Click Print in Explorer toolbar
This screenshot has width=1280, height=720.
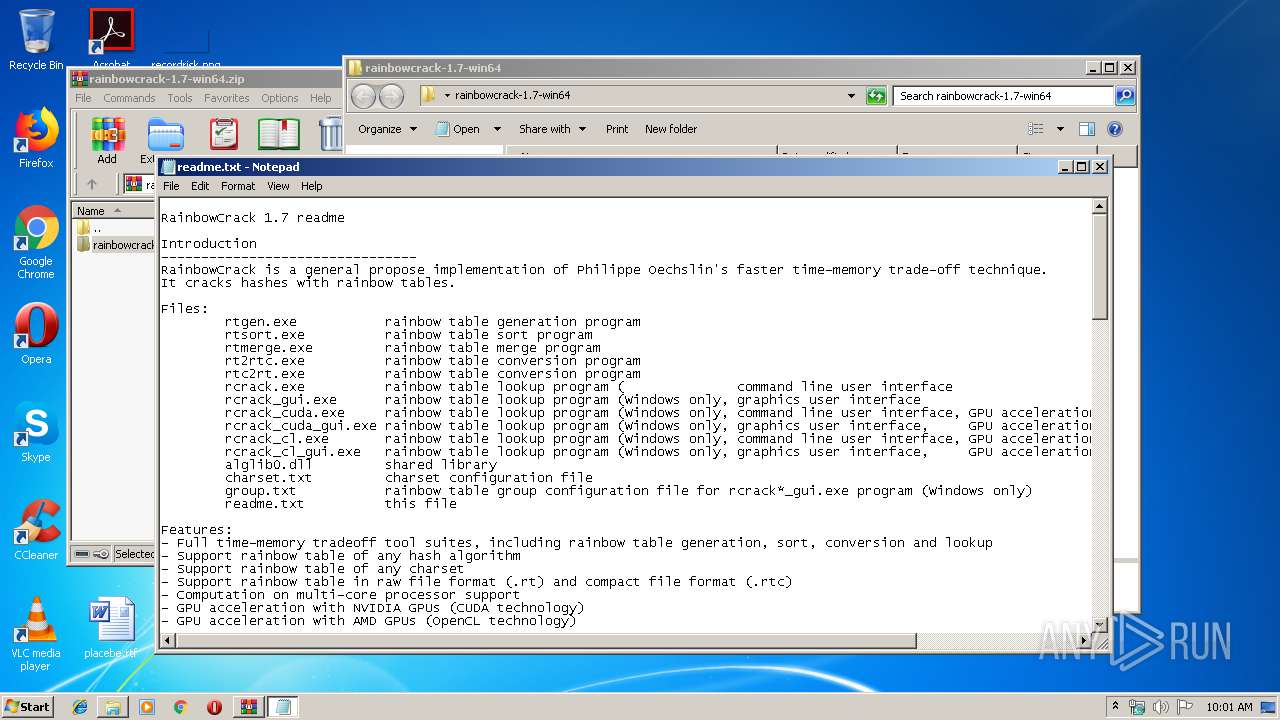point(617,129)
